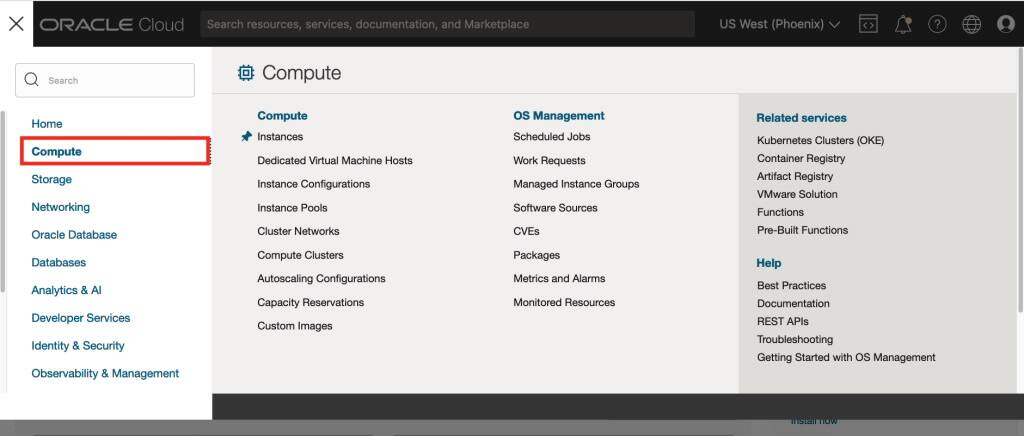Close the navigation menu with X icon
The width and height of the screenshot is (1024, 436).
click(16, 24)
